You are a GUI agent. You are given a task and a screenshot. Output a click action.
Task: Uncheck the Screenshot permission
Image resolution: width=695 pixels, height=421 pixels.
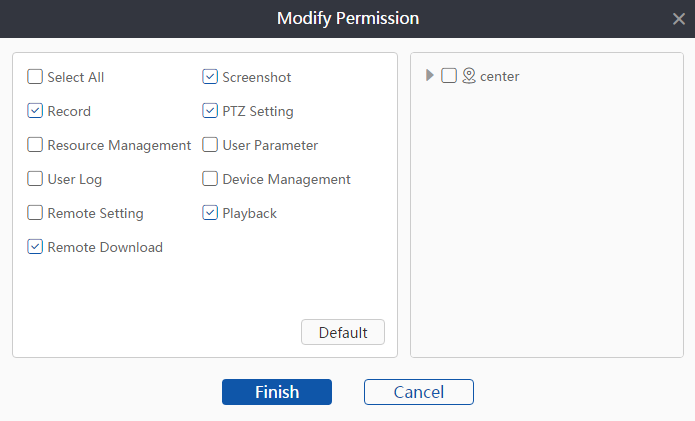click(x=210, y=77)
